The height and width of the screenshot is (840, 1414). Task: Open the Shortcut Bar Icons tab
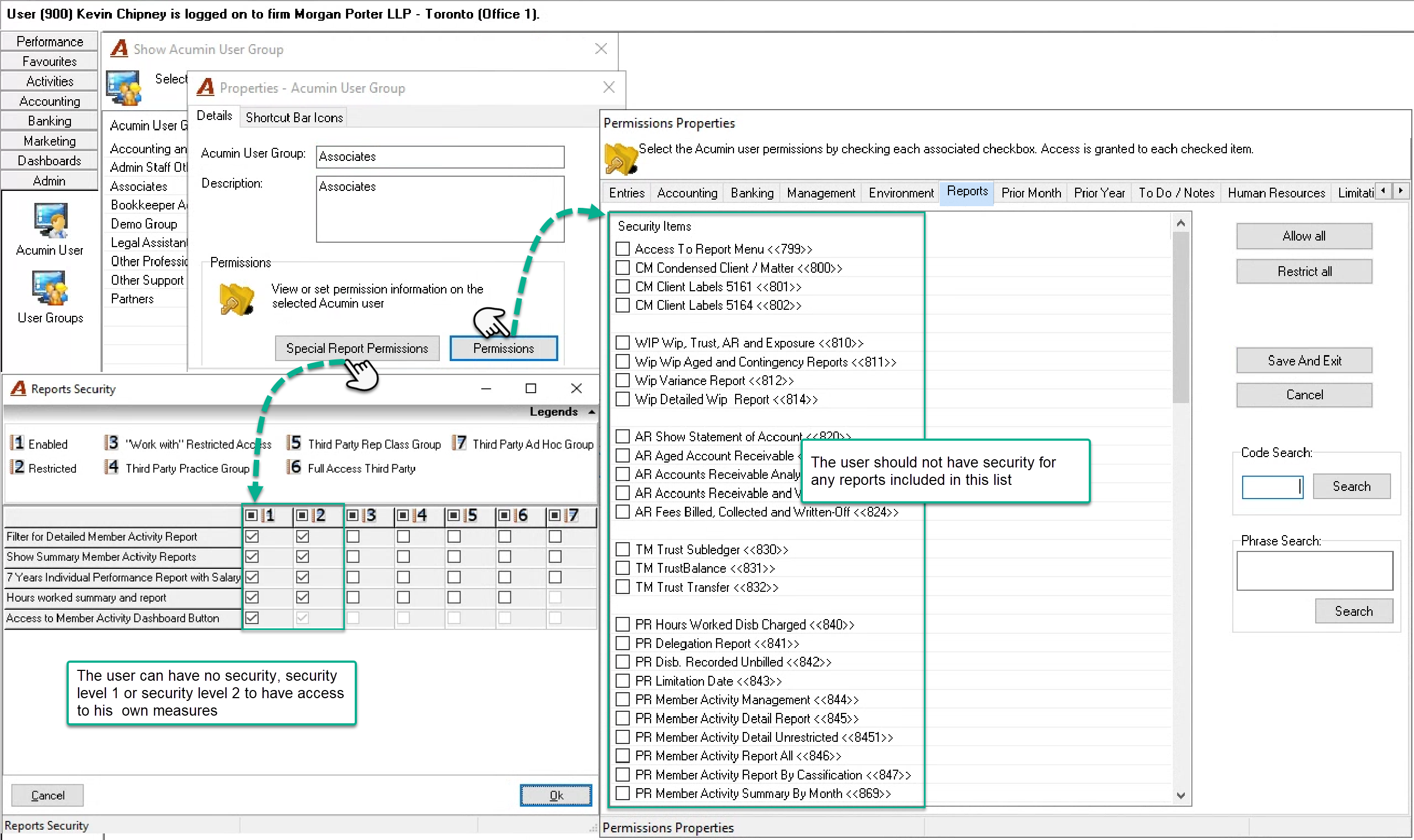pos(295,118)
